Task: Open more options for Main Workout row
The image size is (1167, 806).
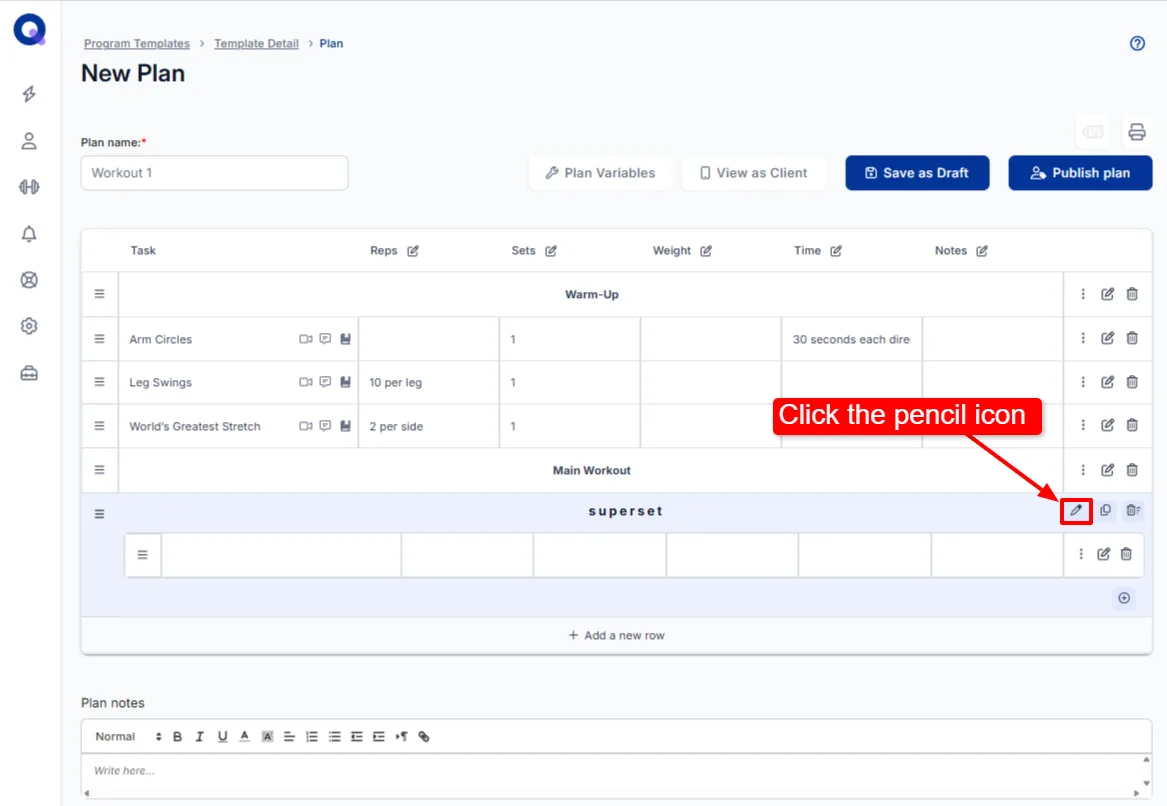Action: click(x=1083, y=470)
